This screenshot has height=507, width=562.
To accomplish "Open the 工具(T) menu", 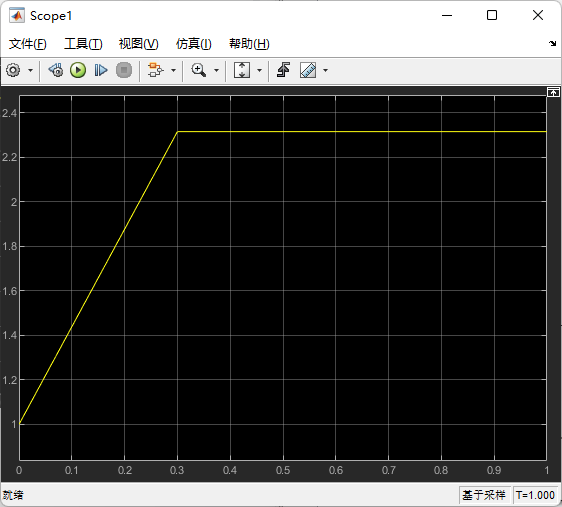I will [83, 44].
